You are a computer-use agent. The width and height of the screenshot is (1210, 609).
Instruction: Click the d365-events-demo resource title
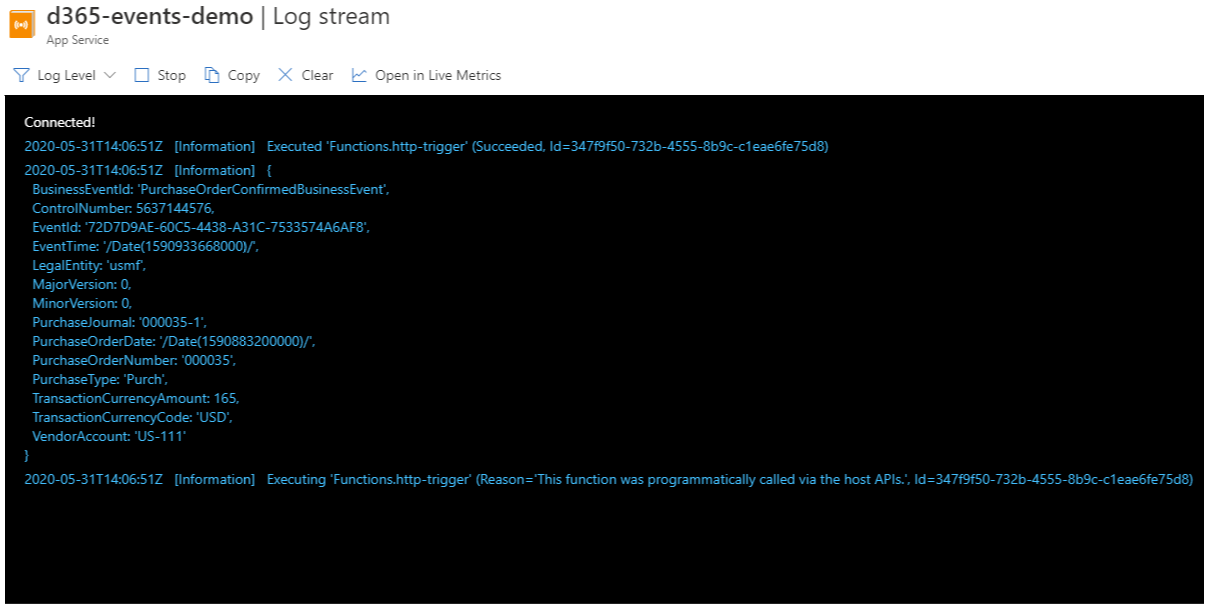coord(149,17)
